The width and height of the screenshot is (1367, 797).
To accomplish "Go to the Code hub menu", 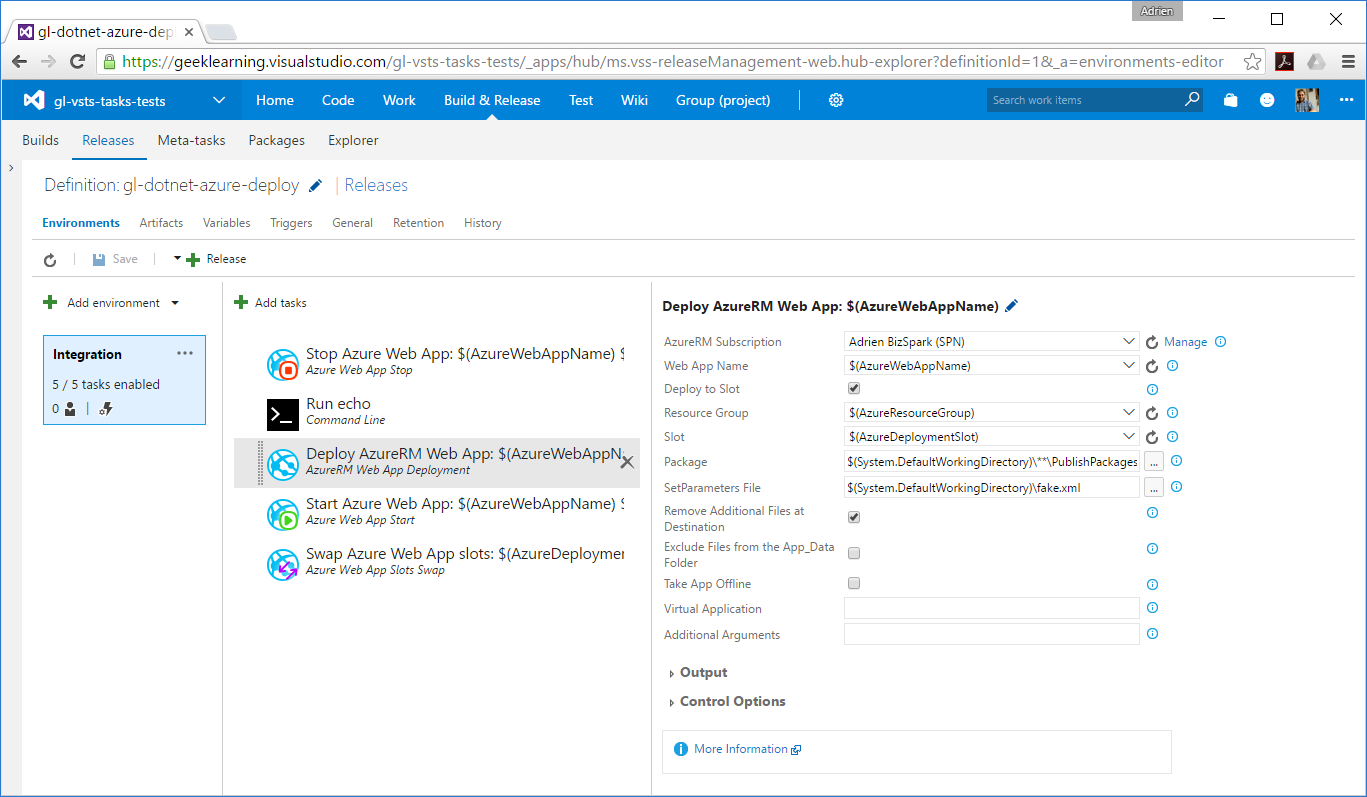I will (338, 100).
